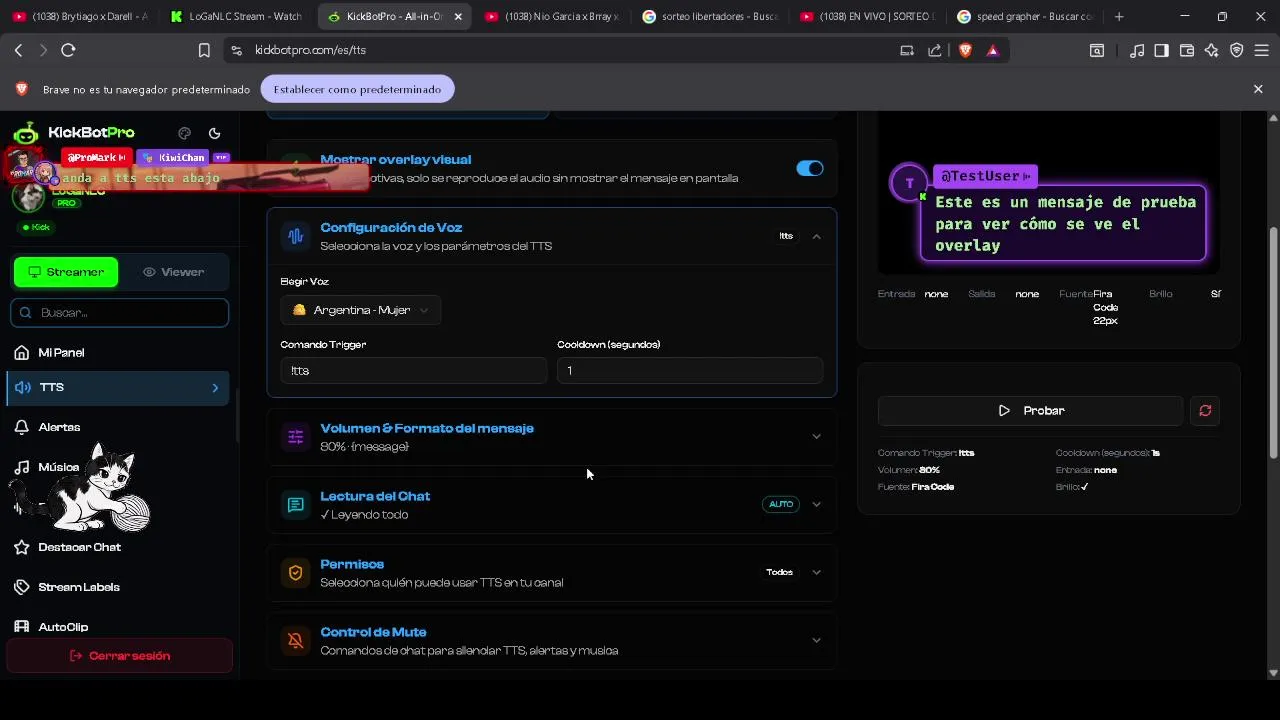Screen dimensions: 1280x720
Task: Open the Argentina - Mujer voice dropdown
Action: [361, 310]
